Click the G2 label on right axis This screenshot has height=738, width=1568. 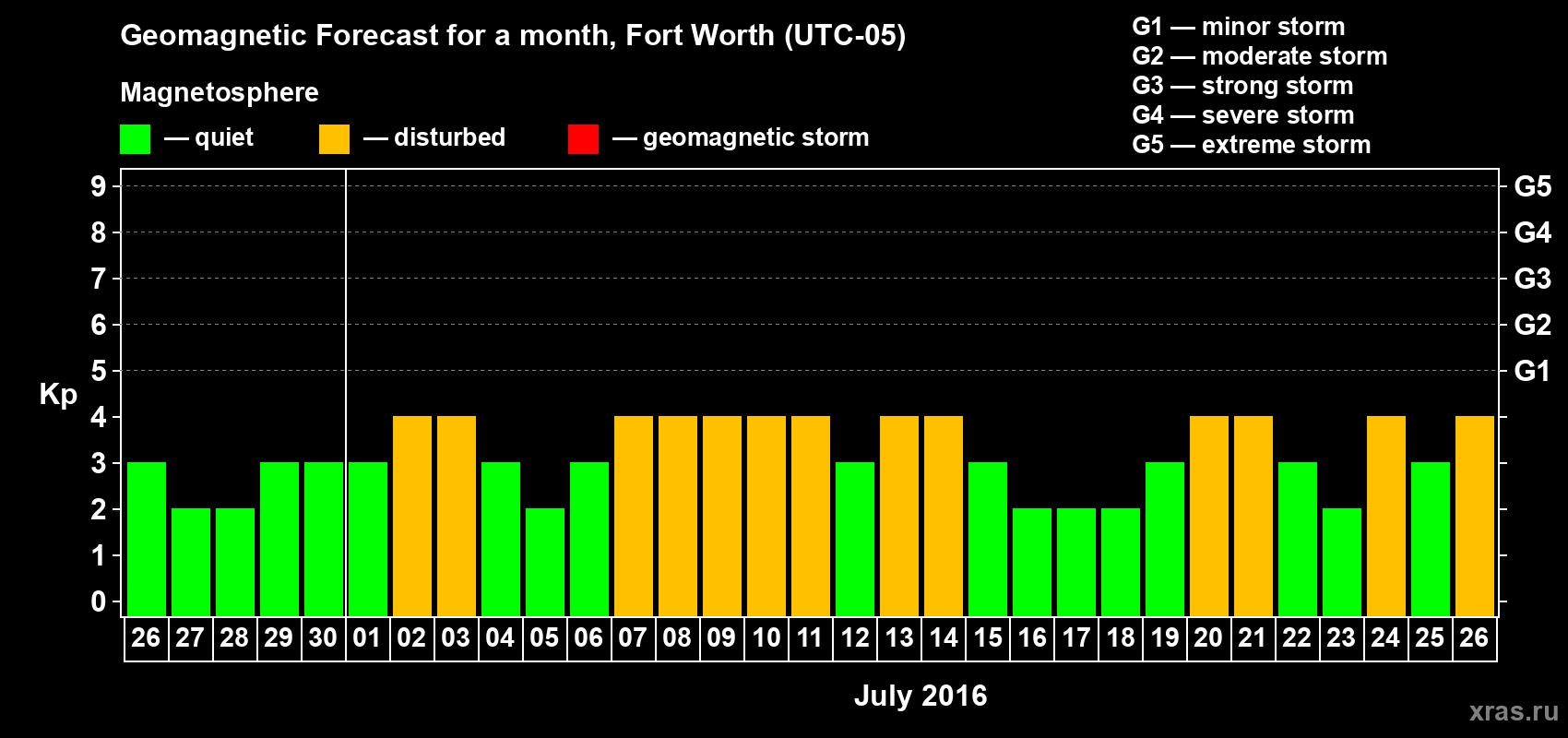1533,325
